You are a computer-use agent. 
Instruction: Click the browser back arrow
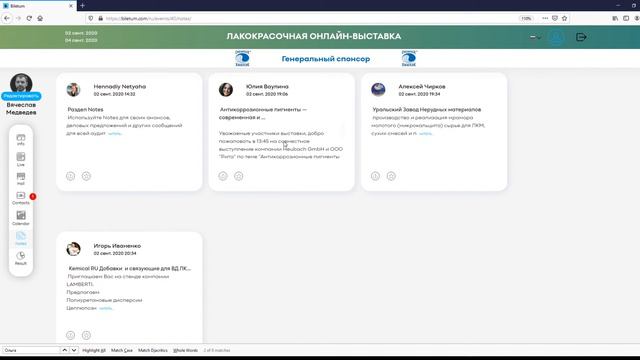[7, 18]
